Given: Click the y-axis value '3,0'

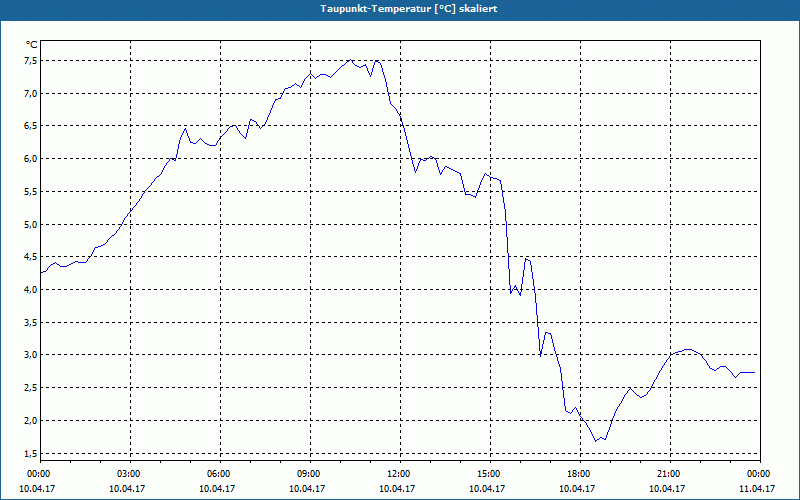Looking at the screenshot, I should [x=31, y=355].
